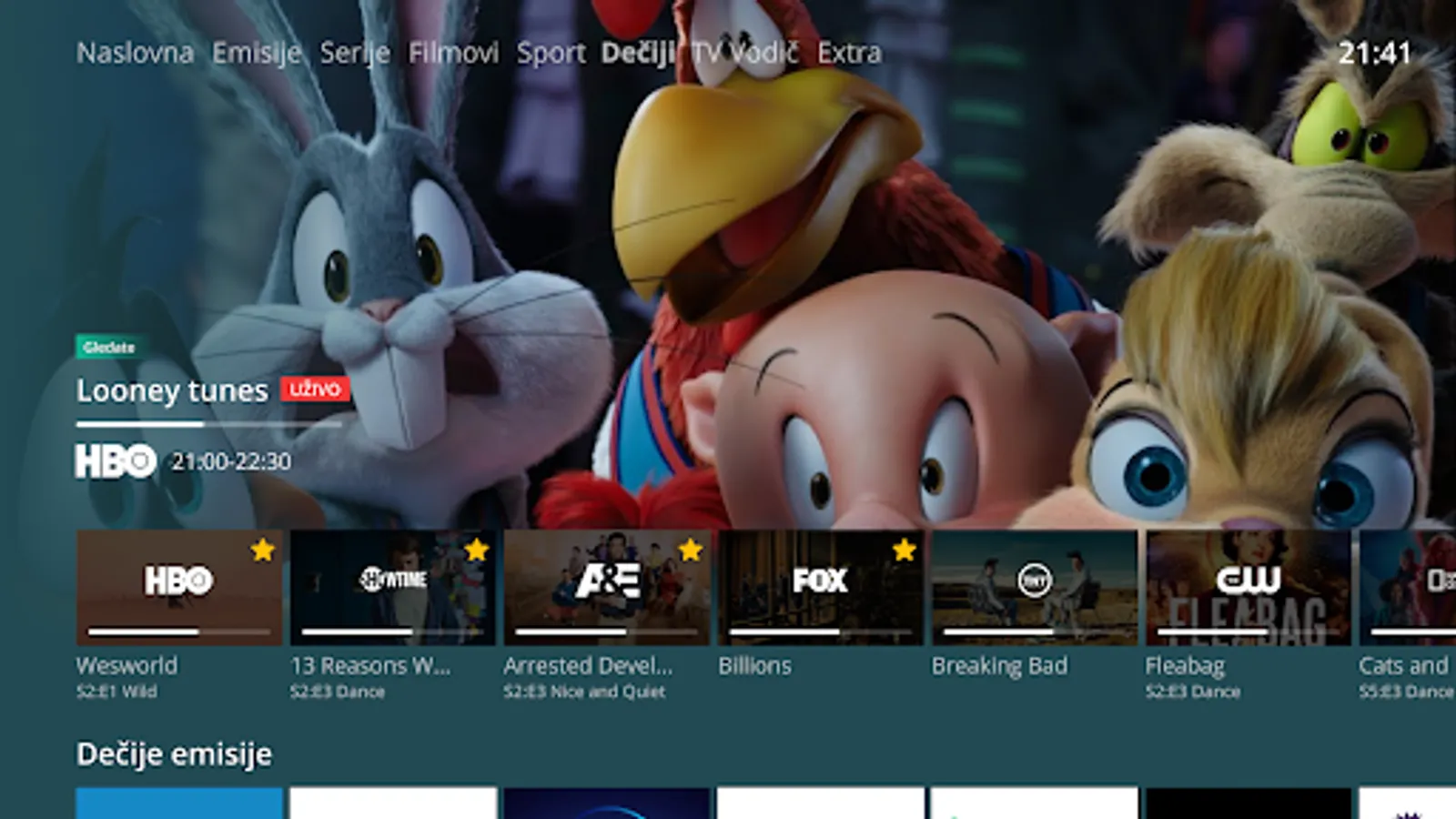1456x819 pixels.
Task: Click the 21:00-22:30 broadcast time
Action: 232,461
